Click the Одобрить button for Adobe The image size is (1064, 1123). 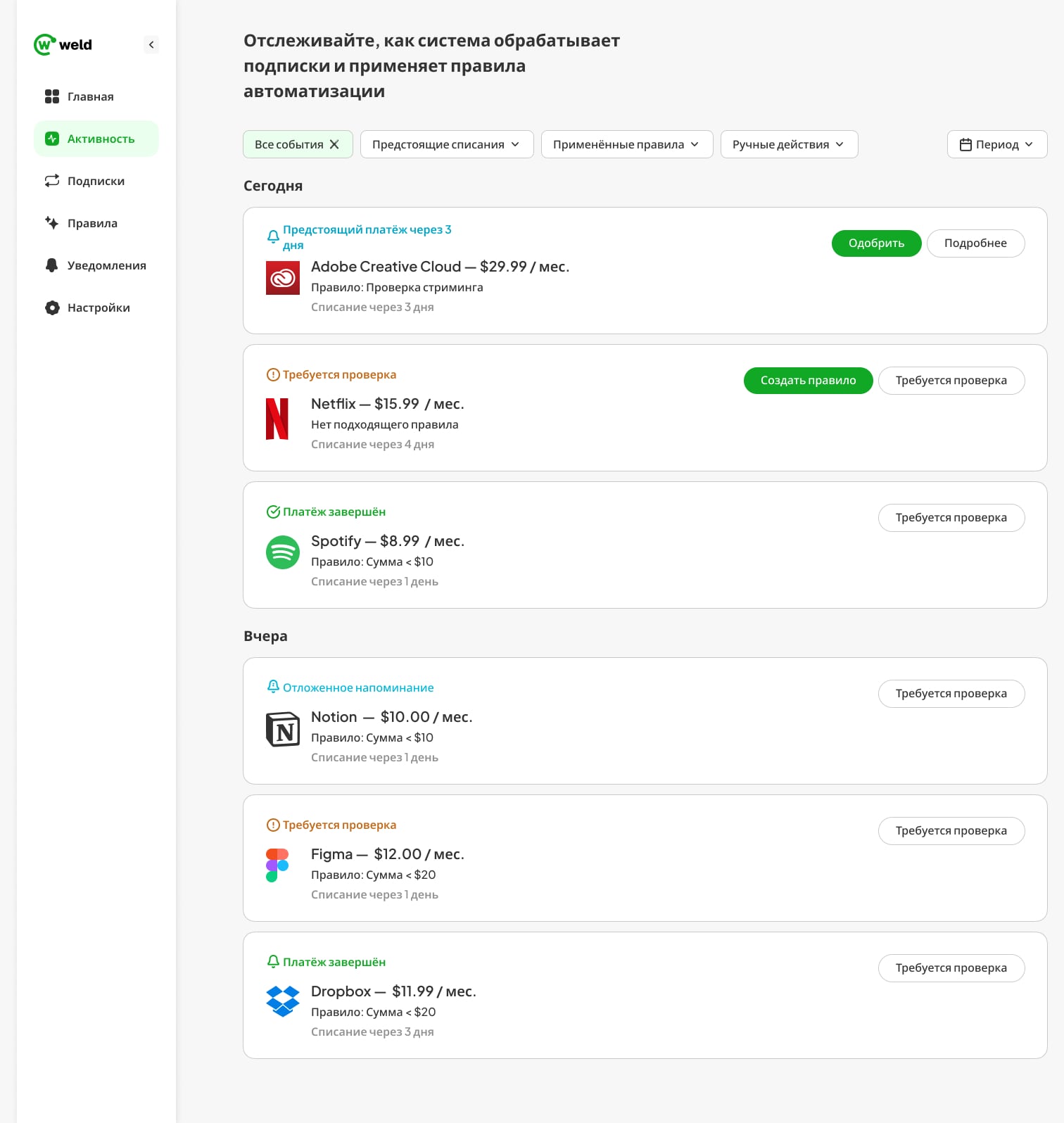click(x=876, y=243)
